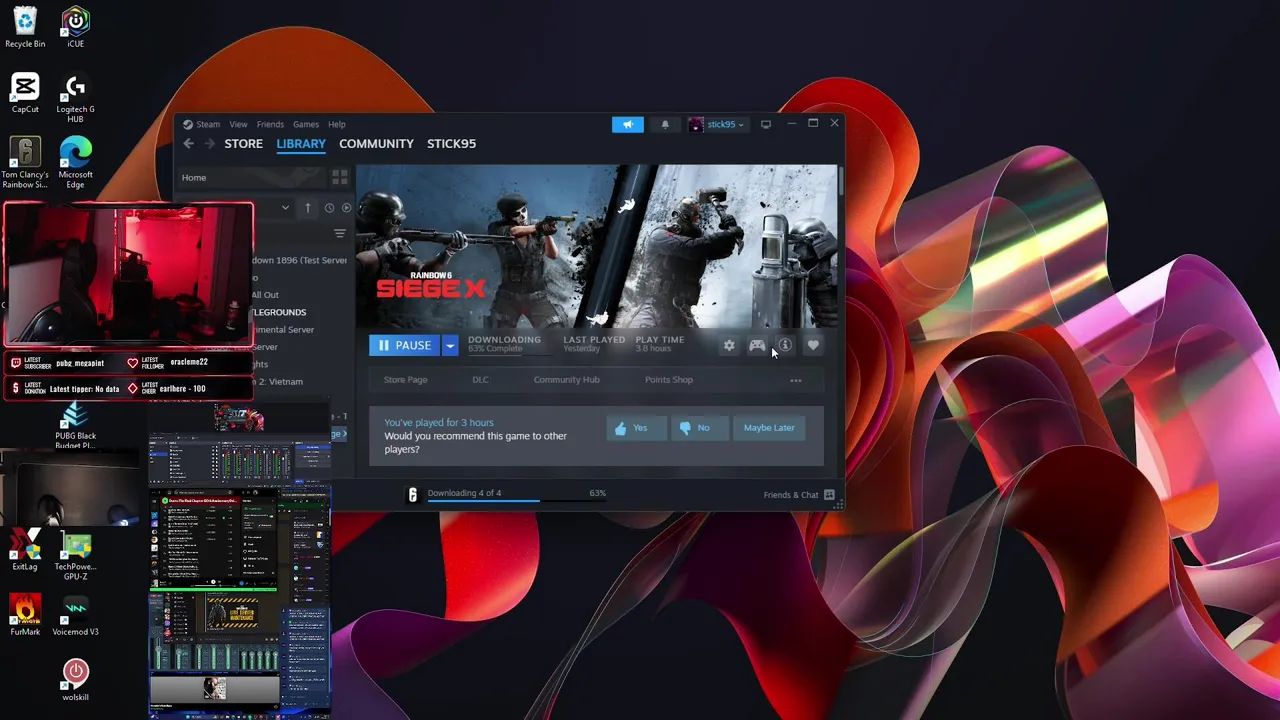Choose Maybe Later for review
1280x720 pixels.
(769, 428)
